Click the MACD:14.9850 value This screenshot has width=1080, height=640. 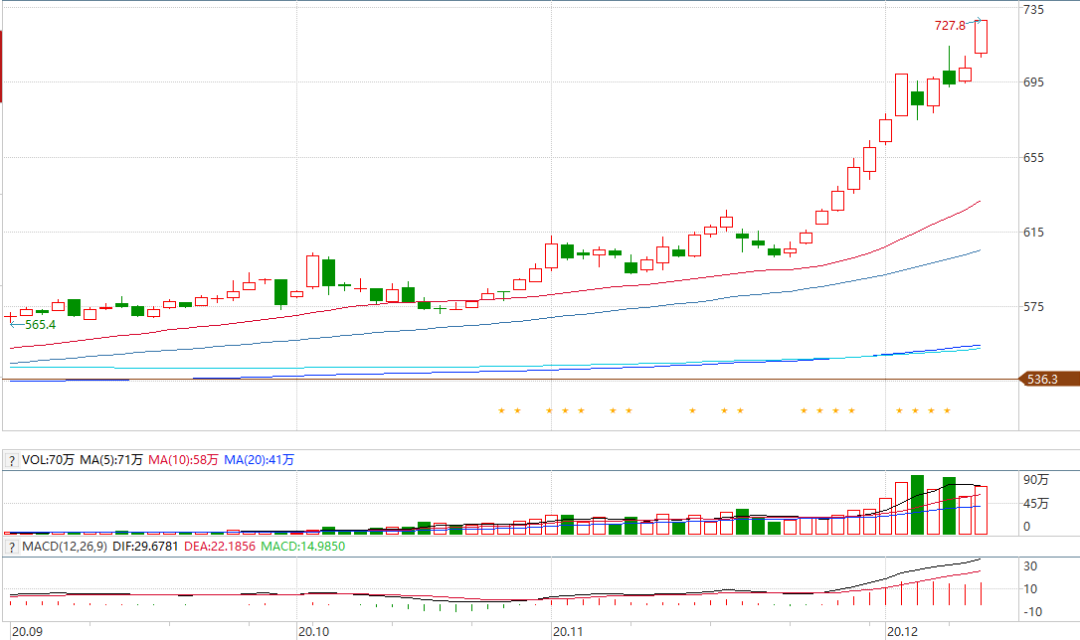(303, 546)
